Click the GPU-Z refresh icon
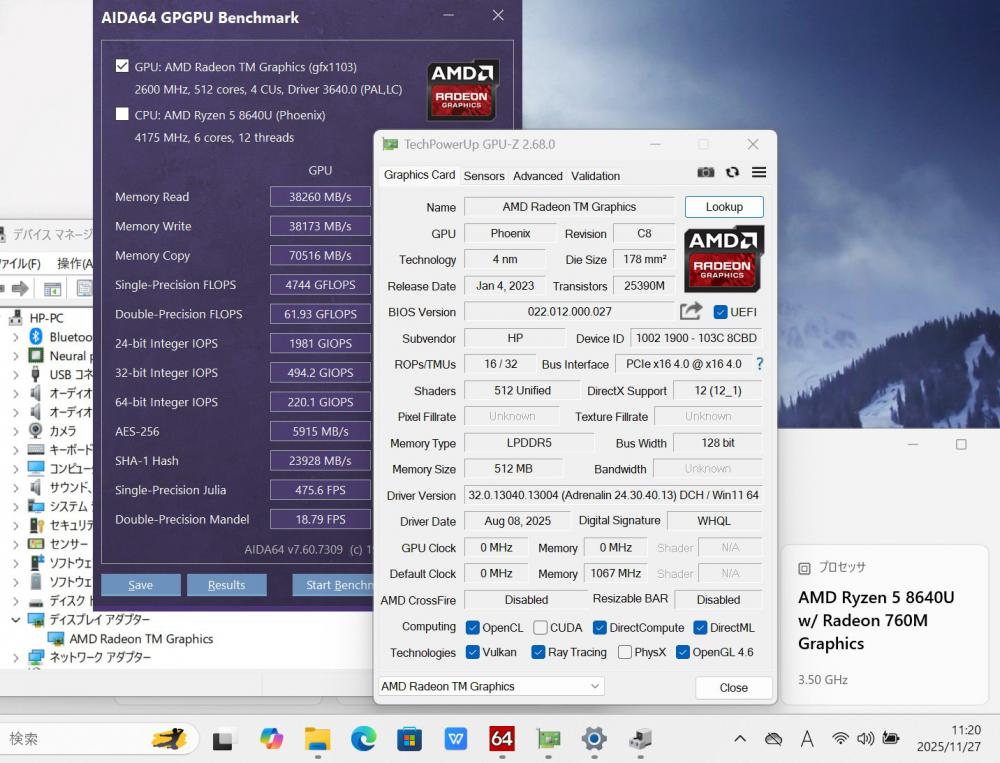The width and height of the screenshot is (1000, 763). point(732,172)
